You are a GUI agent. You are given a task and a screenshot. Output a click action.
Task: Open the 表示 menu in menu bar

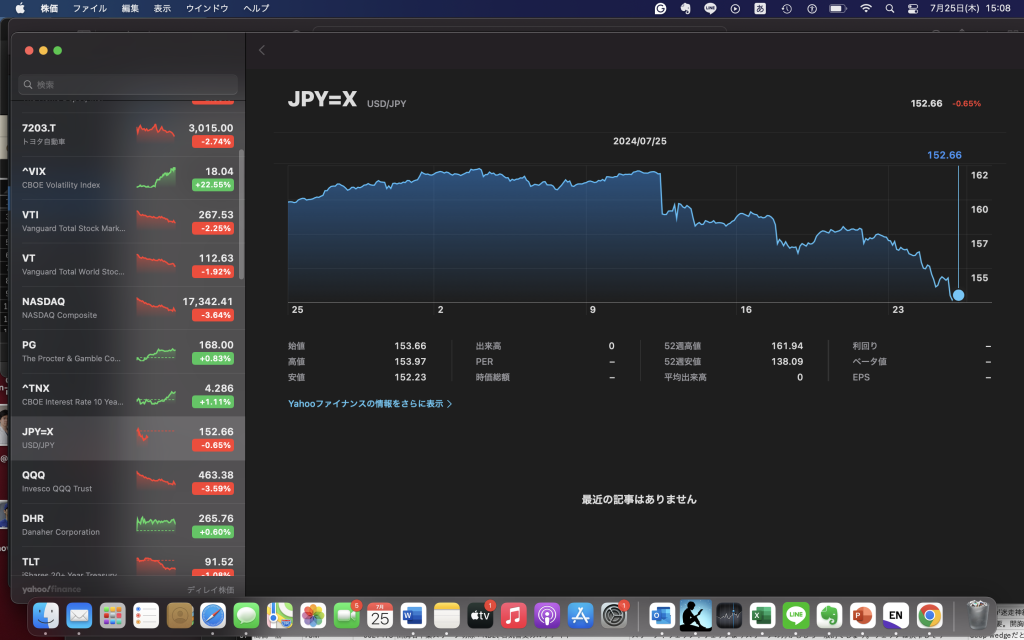pos(162,8)
